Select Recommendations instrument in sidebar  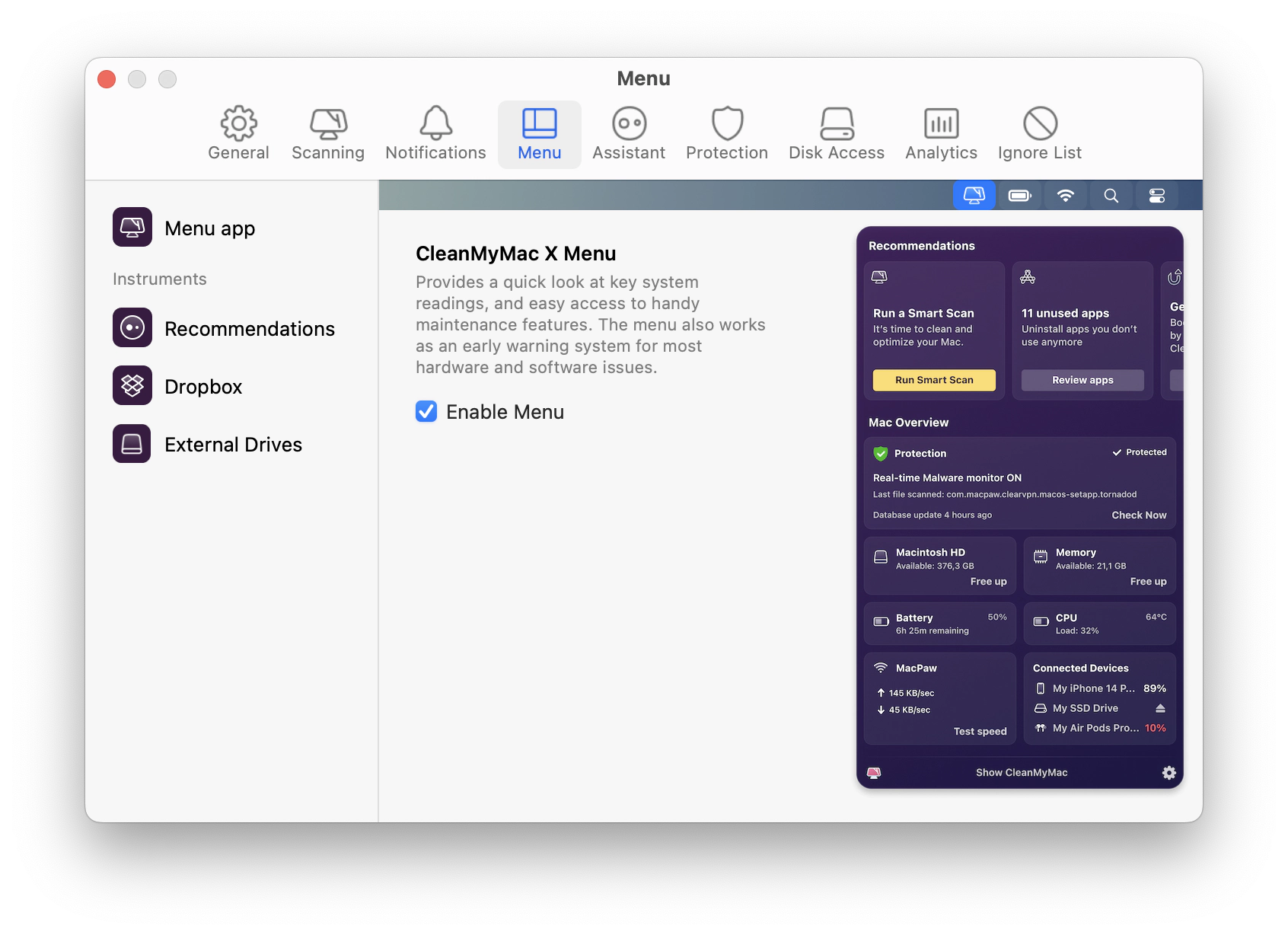tap(224, 328)
